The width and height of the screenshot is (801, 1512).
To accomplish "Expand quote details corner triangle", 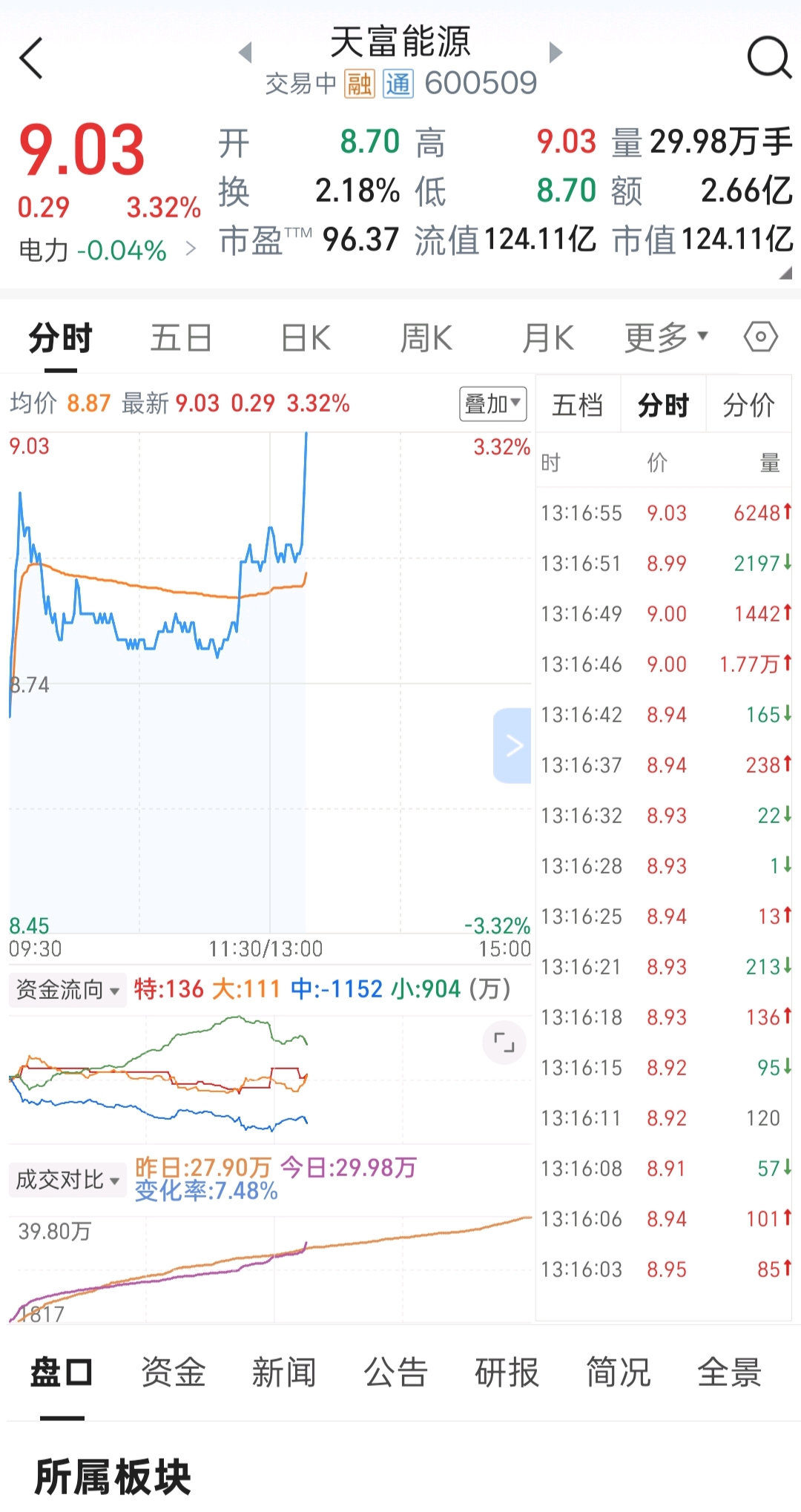I will pos(786,274).
